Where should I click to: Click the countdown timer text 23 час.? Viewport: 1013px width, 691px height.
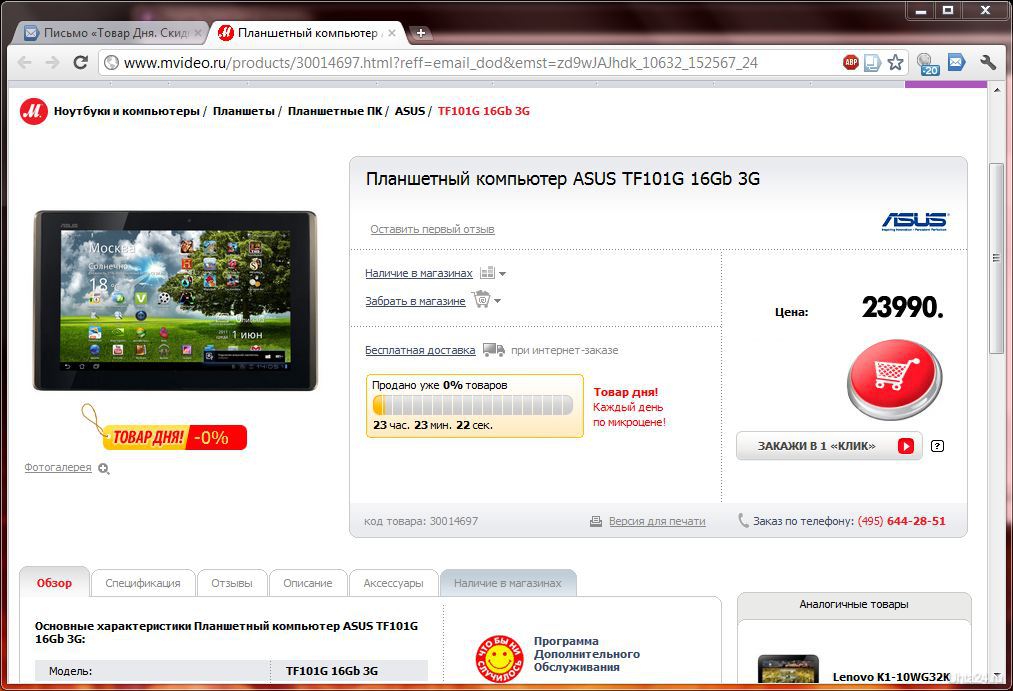pos(433,425)
